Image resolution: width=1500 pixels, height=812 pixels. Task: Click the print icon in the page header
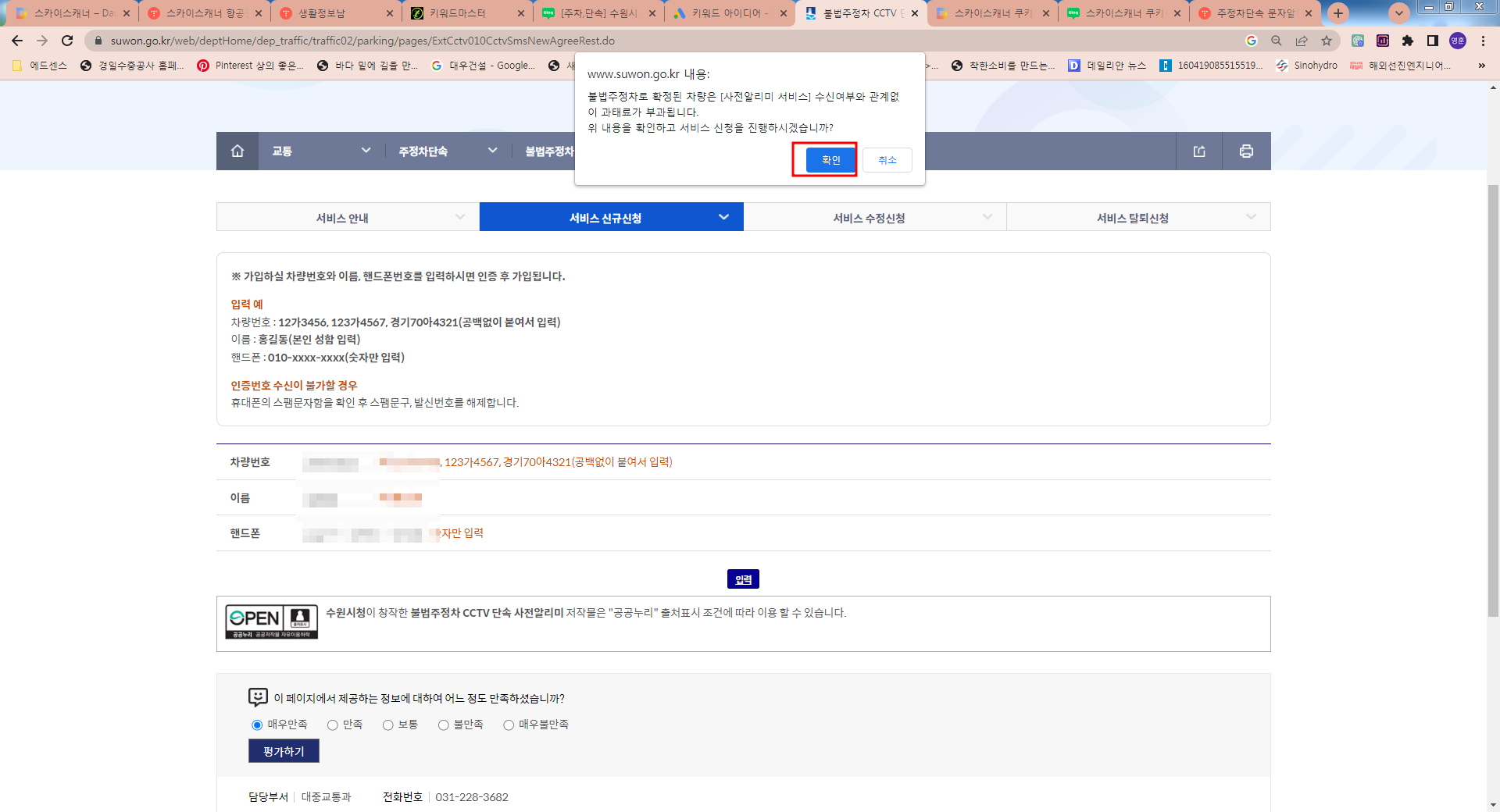point(1245,151)
